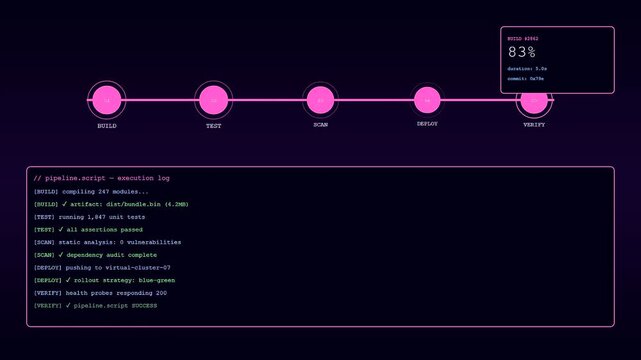
Task: Select log line 'health probes responding 200'
Action: [100, 293]
